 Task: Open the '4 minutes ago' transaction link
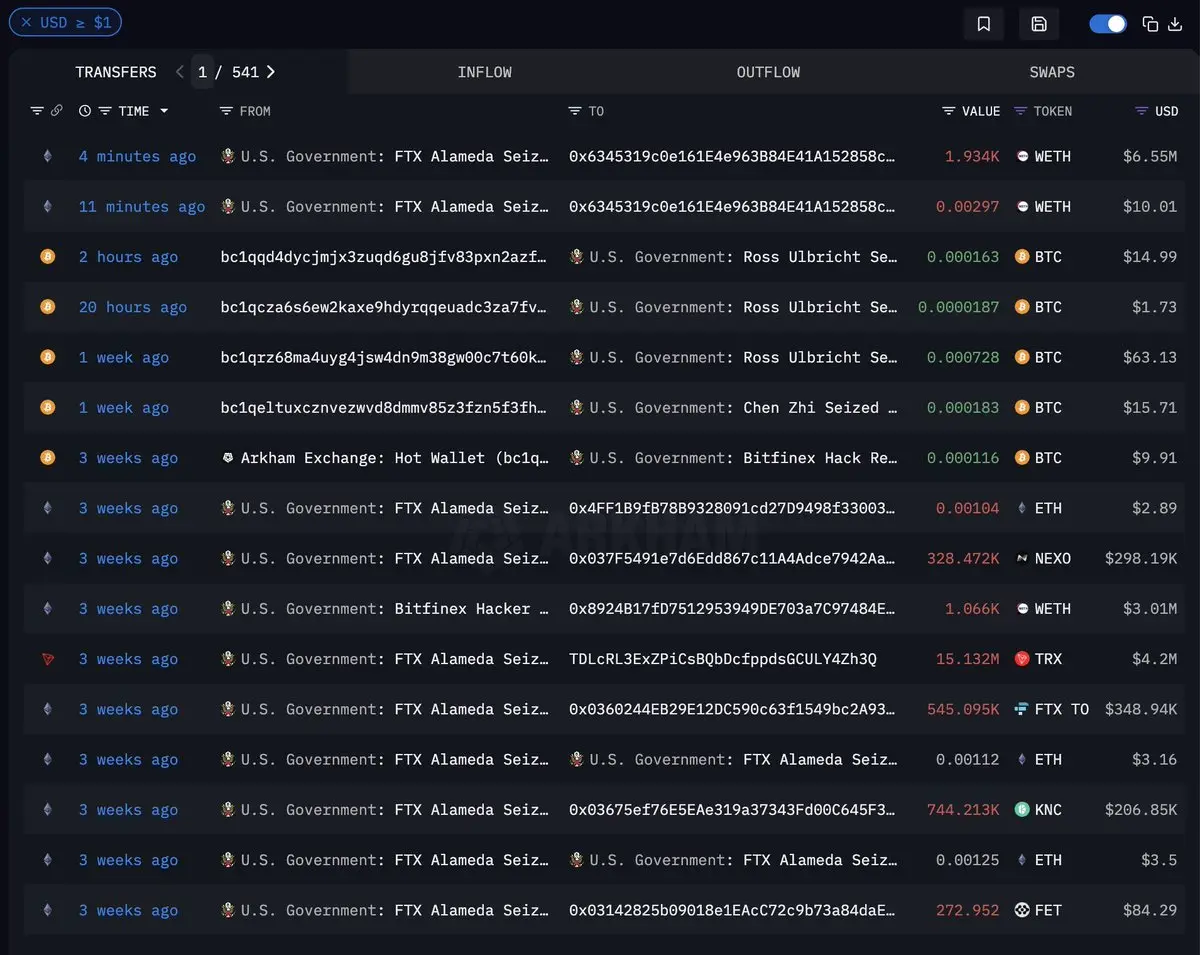point(137,157)
